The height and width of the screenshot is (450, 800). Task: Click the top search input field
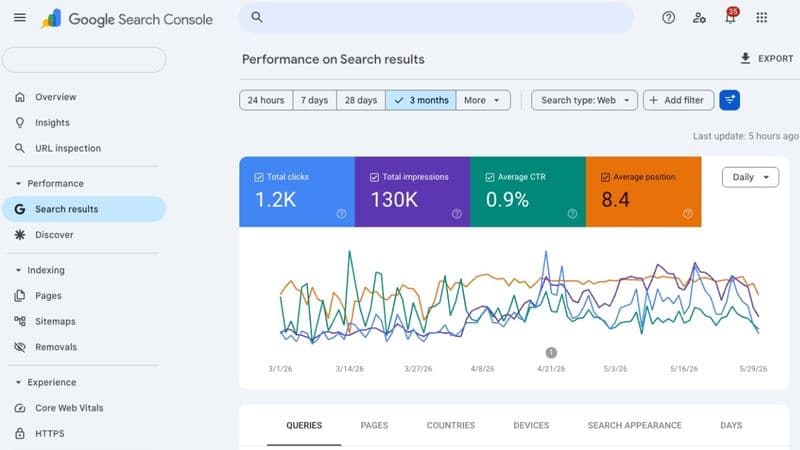pos(436,18)
